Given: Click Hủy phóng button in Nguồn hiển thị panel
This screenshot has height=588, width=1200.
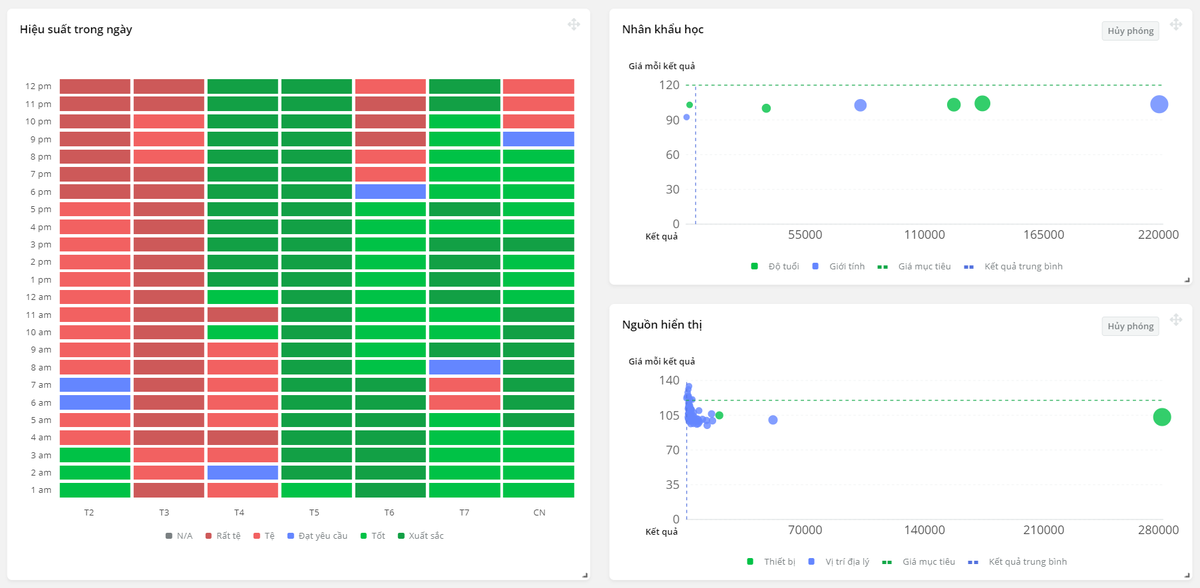Looking at the screenshot, I should (x=1130, y=326).
